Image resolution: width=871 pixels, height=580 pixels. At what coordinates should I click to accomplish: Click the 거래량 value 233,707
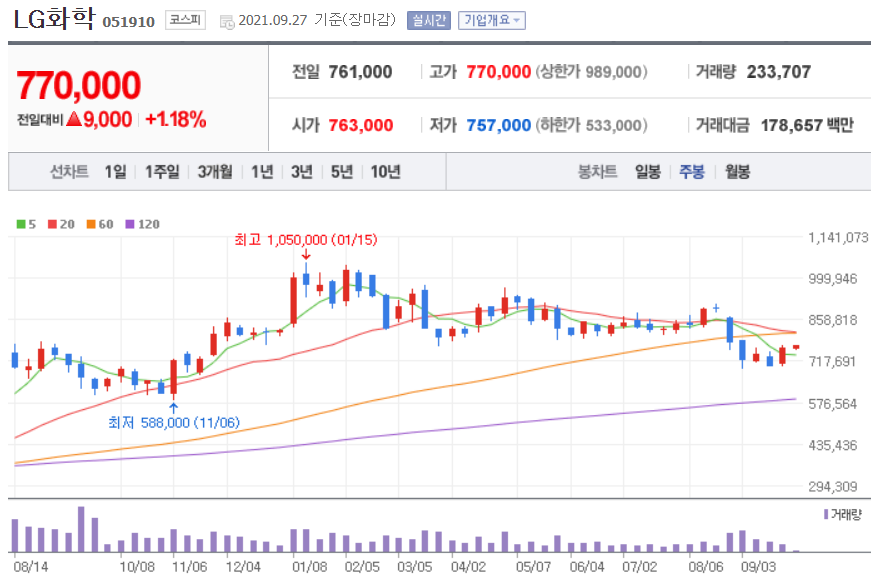click(779, 72)
